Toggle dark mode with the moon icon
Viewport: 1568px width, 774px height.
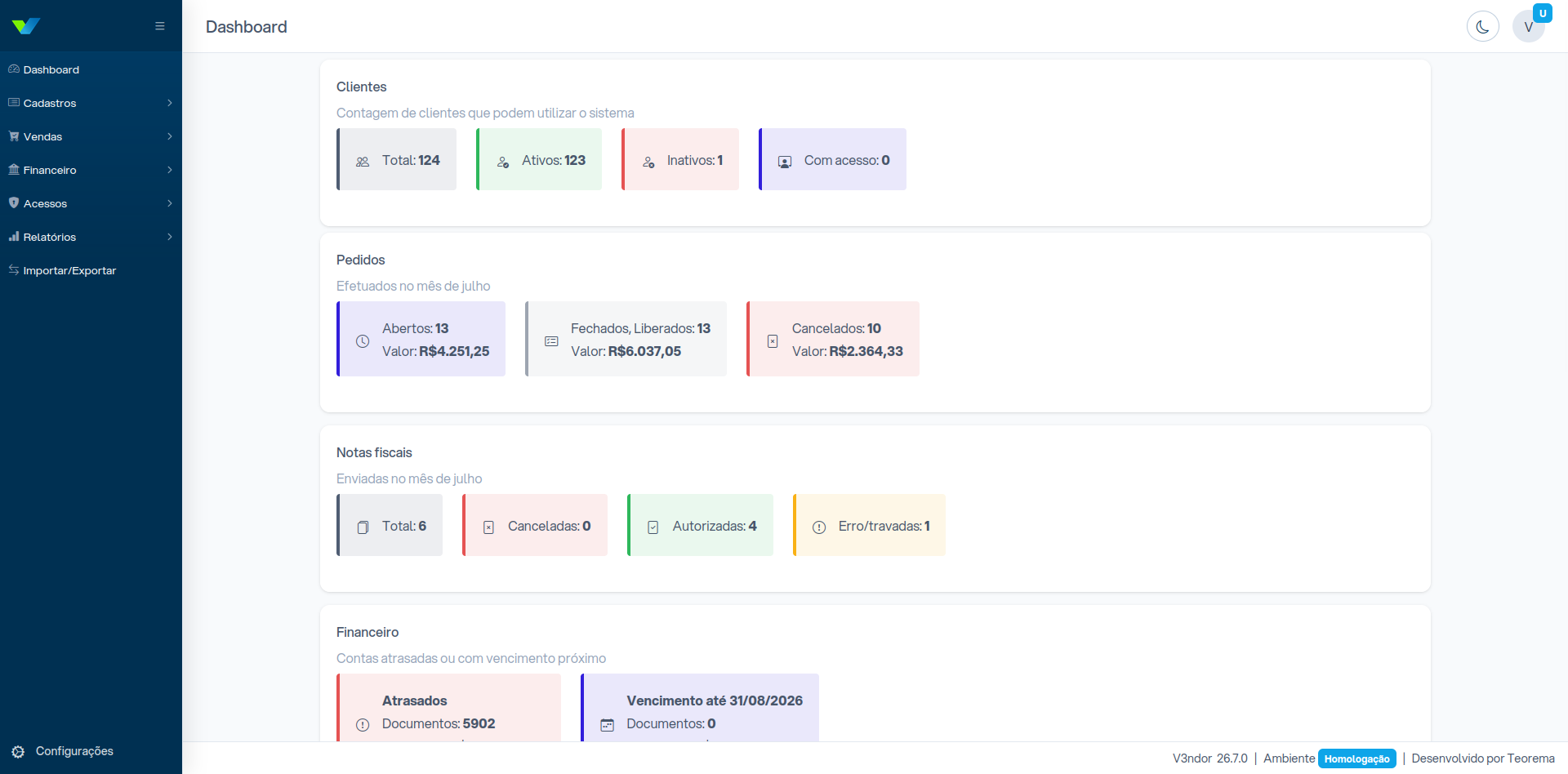click(1482, 26)
